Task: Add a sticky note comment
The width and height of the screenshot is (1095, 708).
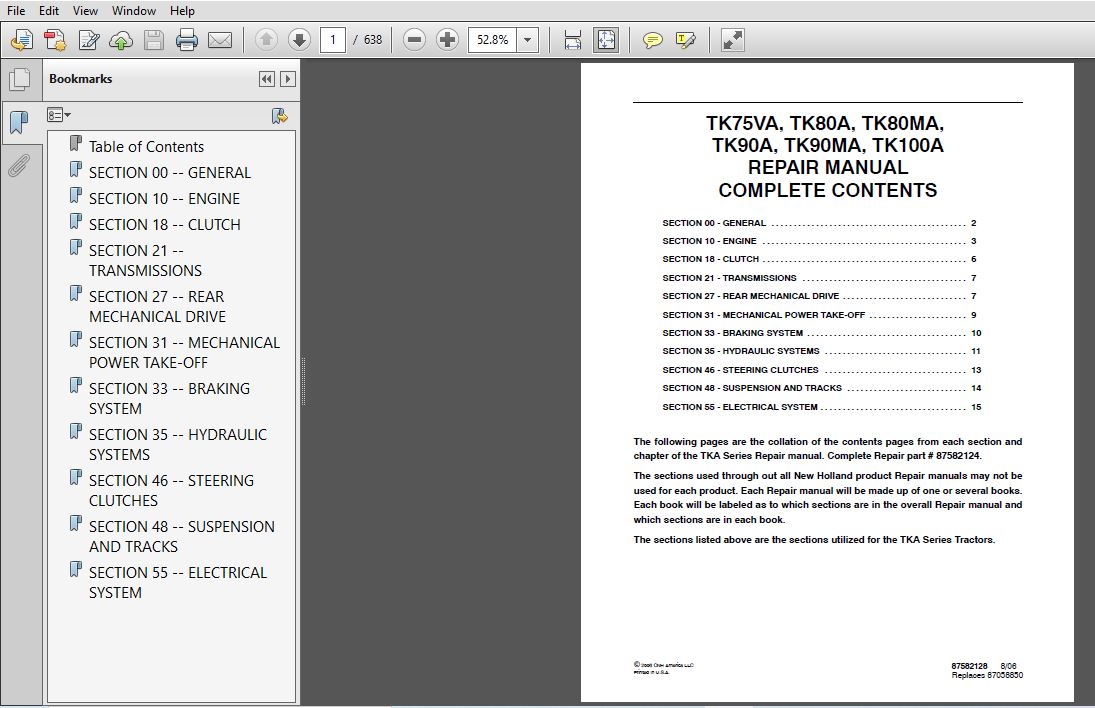Action: (x=652, y=40)
